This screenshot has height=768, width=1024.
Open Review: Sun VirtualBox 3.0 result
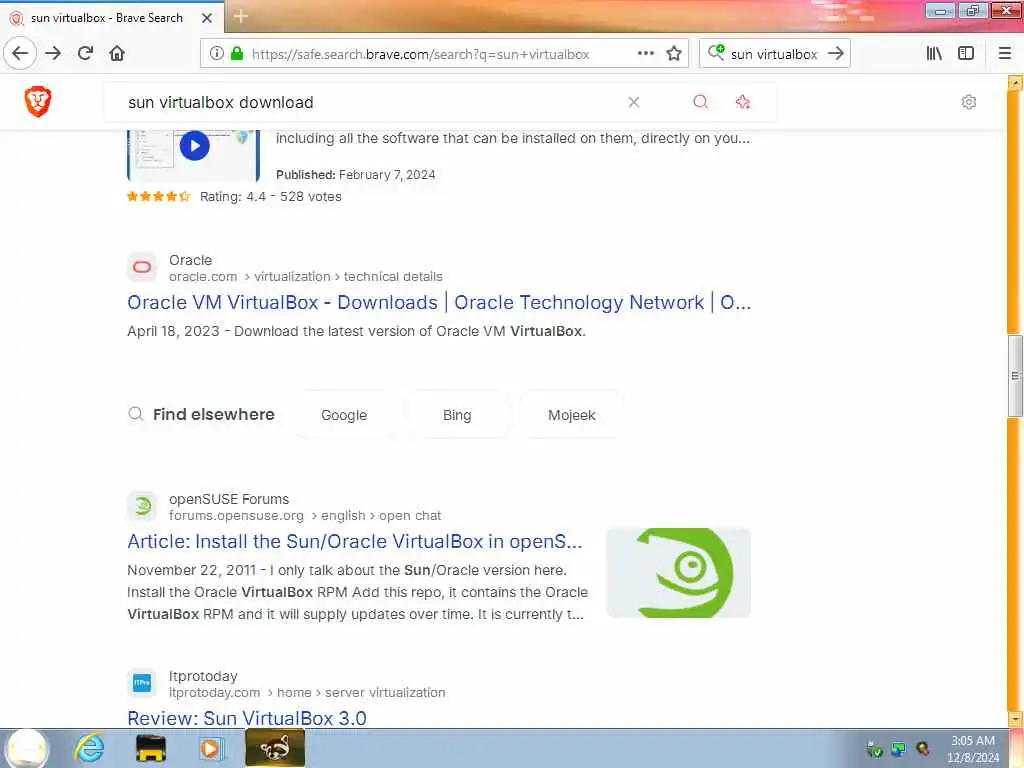[247, 718]
